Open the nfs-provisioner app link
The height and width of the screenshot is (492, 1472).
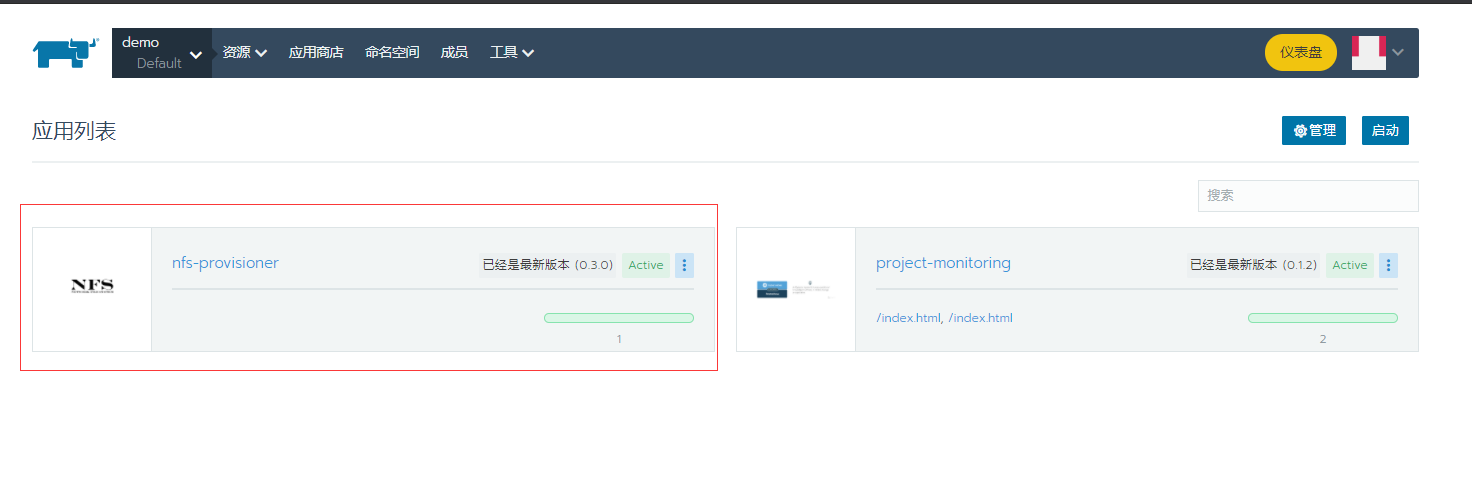[x=225, y=263]
